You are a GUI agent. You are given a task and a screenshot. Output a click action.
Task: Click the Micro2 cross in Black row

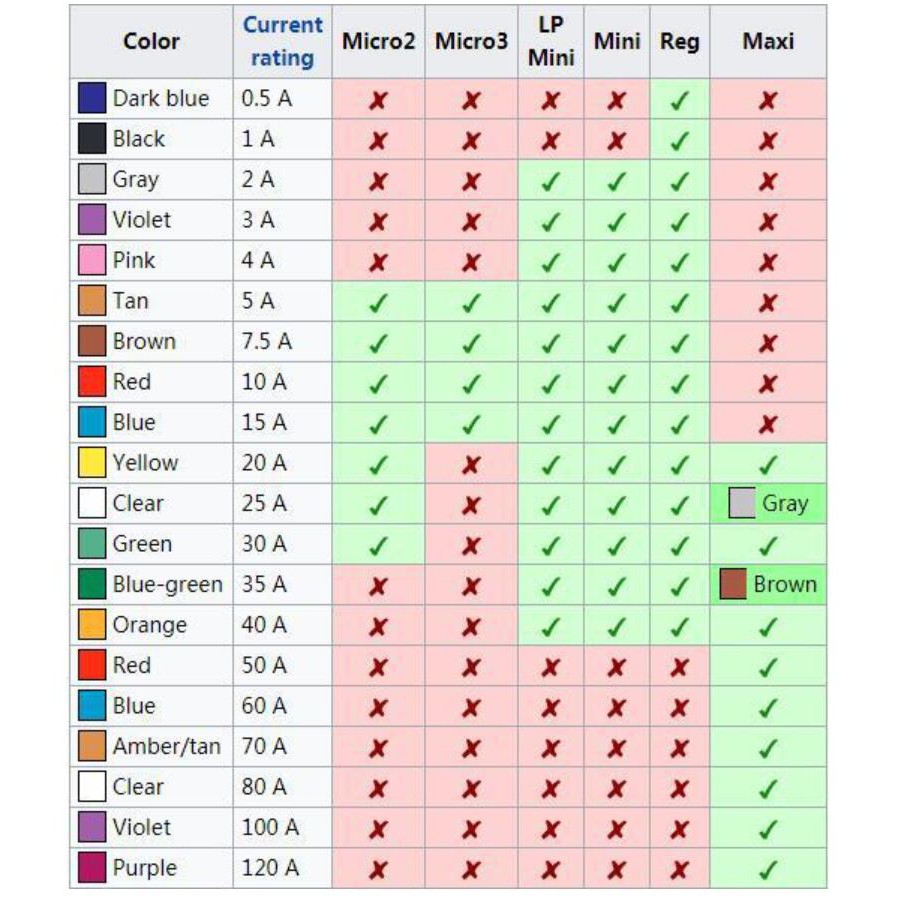coord(378,141)
